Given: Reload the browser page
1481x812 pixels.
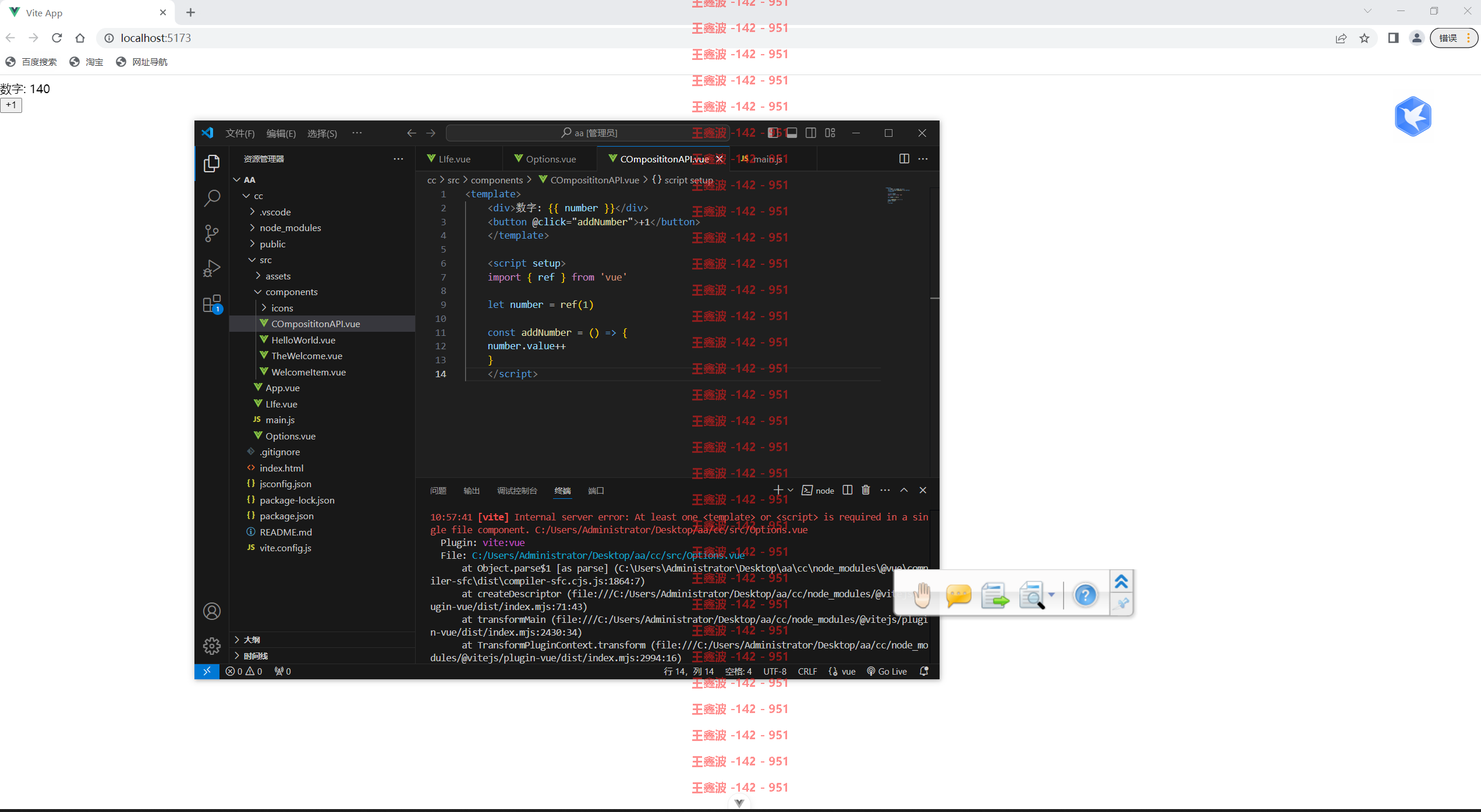Looking at the screenshot, I should click(56, 38).
